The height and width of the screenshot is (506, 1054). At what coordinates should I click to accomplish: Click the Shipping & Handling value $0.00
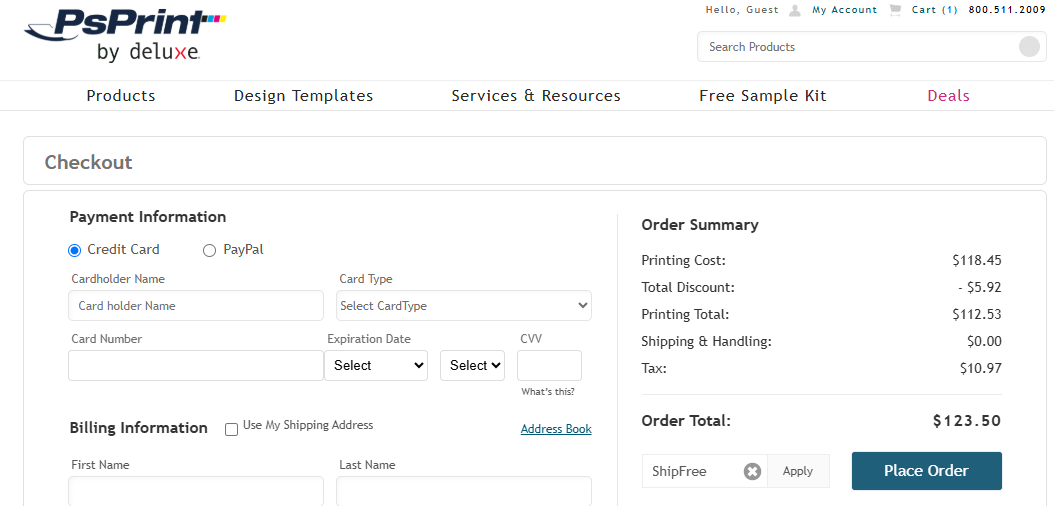point(984,341)
